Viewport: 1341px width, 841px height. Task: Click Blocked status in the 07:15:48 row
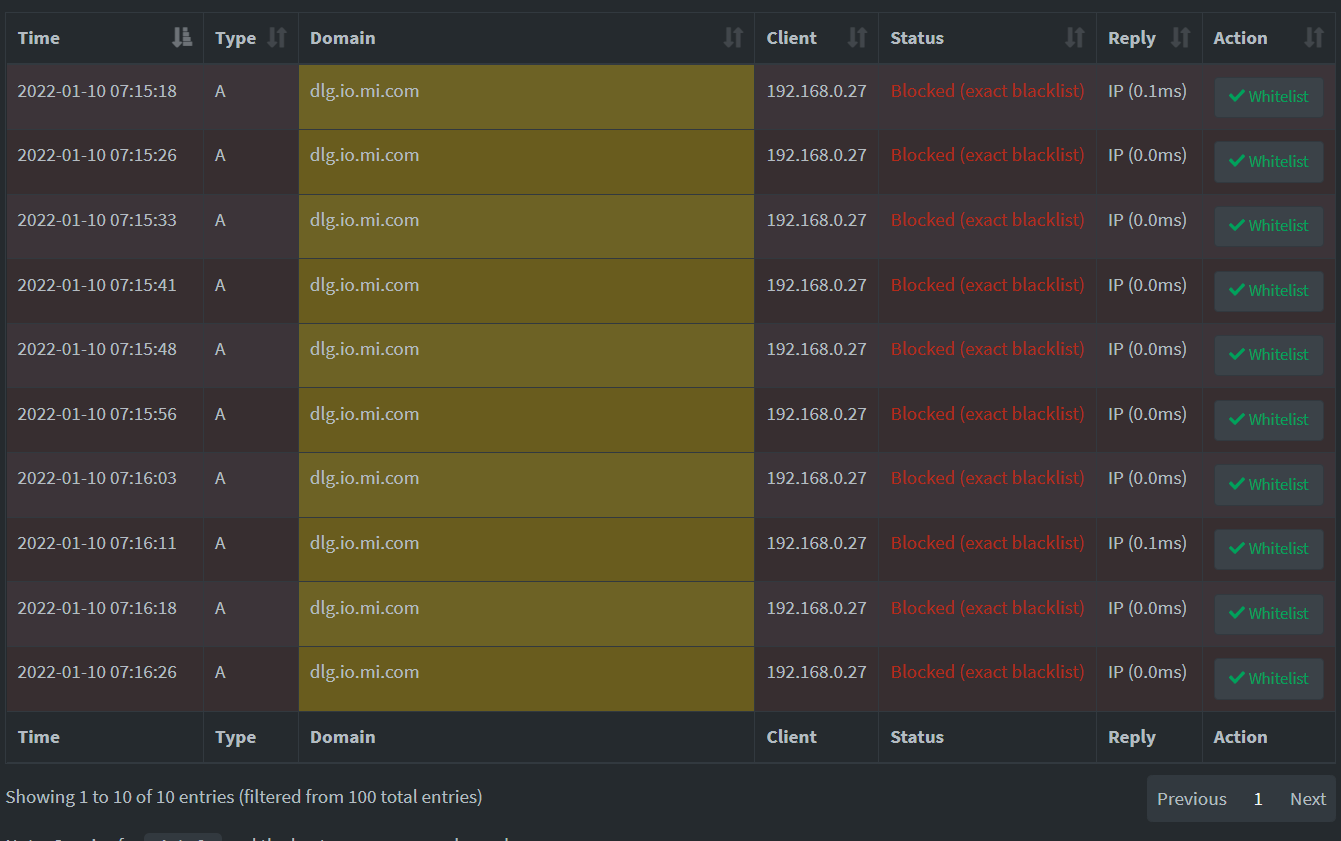click(987, 349)
